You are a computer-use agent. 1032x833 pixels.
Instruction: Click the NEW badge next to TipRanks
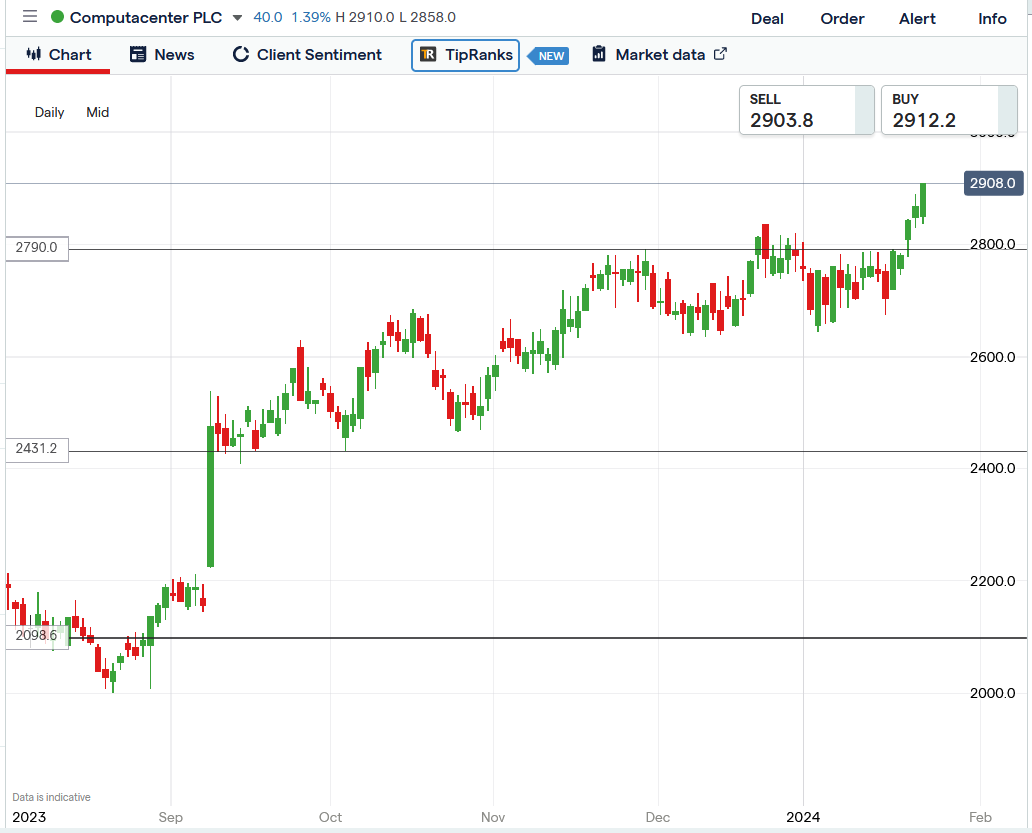click(548, 56)
